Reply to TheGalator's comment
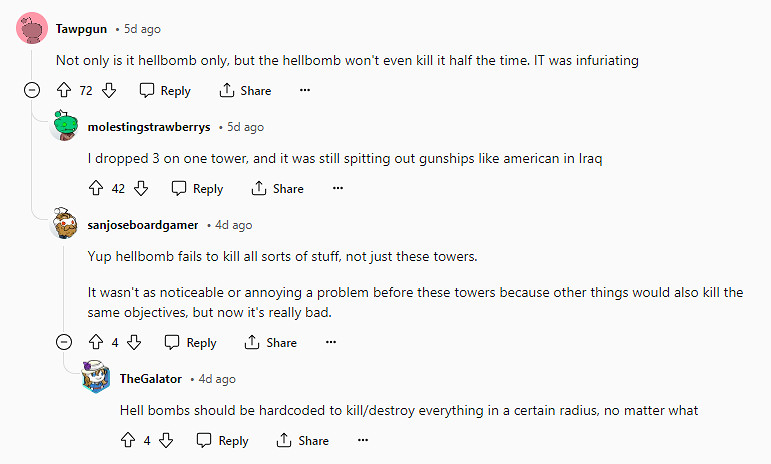 coord(222,440)
